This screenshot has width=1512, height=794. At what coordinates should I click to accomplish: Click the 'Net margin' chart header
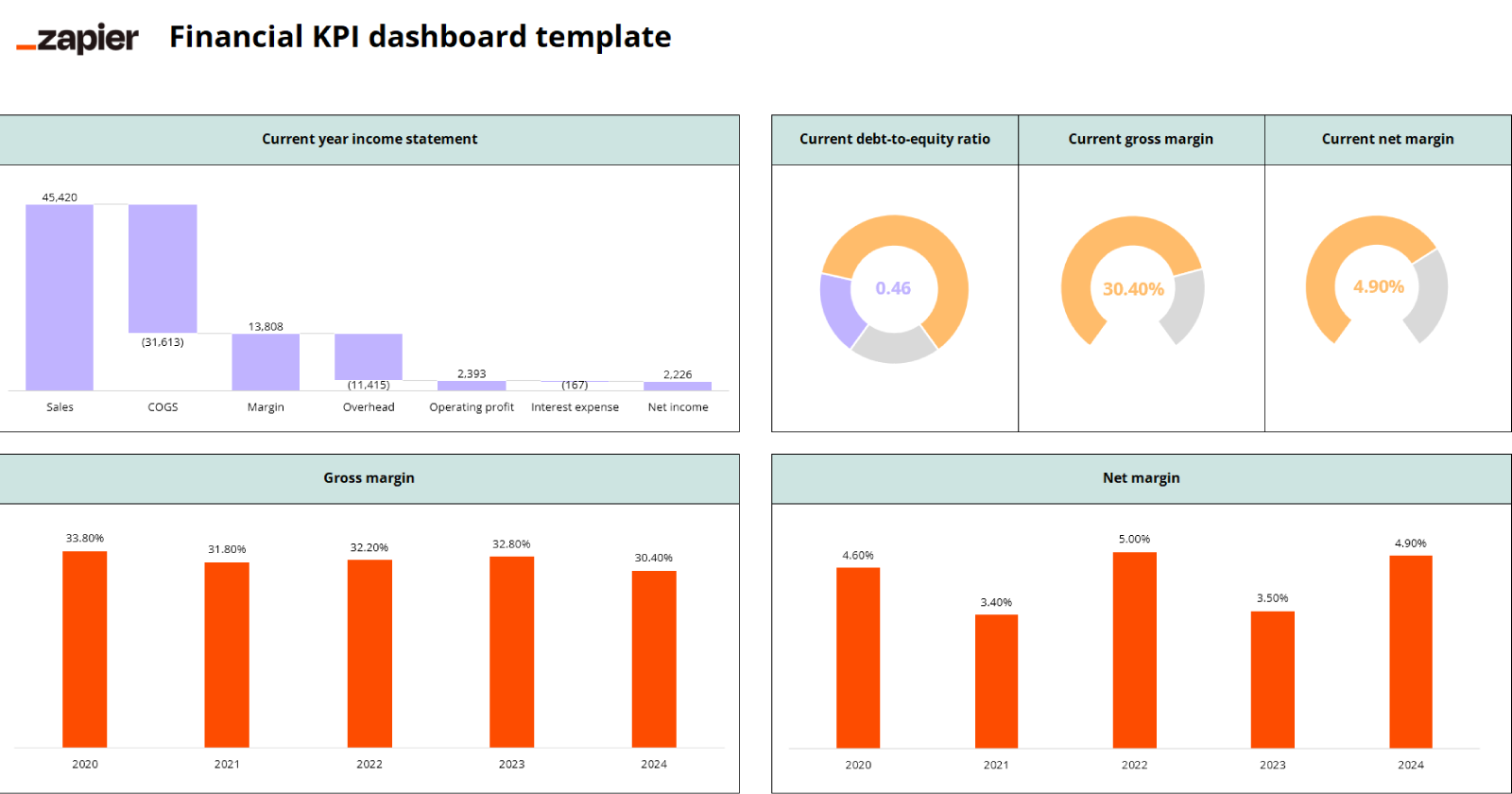[1142, 478]
